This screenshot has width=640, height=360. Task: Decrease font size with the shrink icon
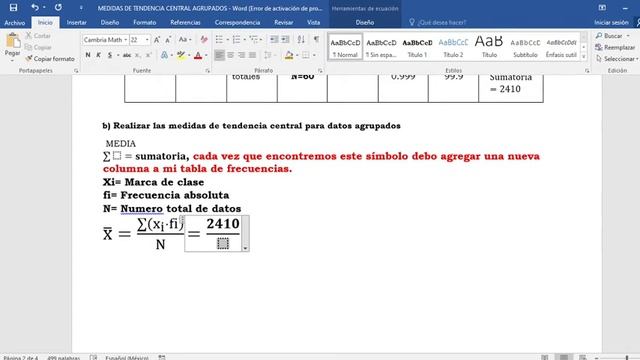click(x=168, y=40)
